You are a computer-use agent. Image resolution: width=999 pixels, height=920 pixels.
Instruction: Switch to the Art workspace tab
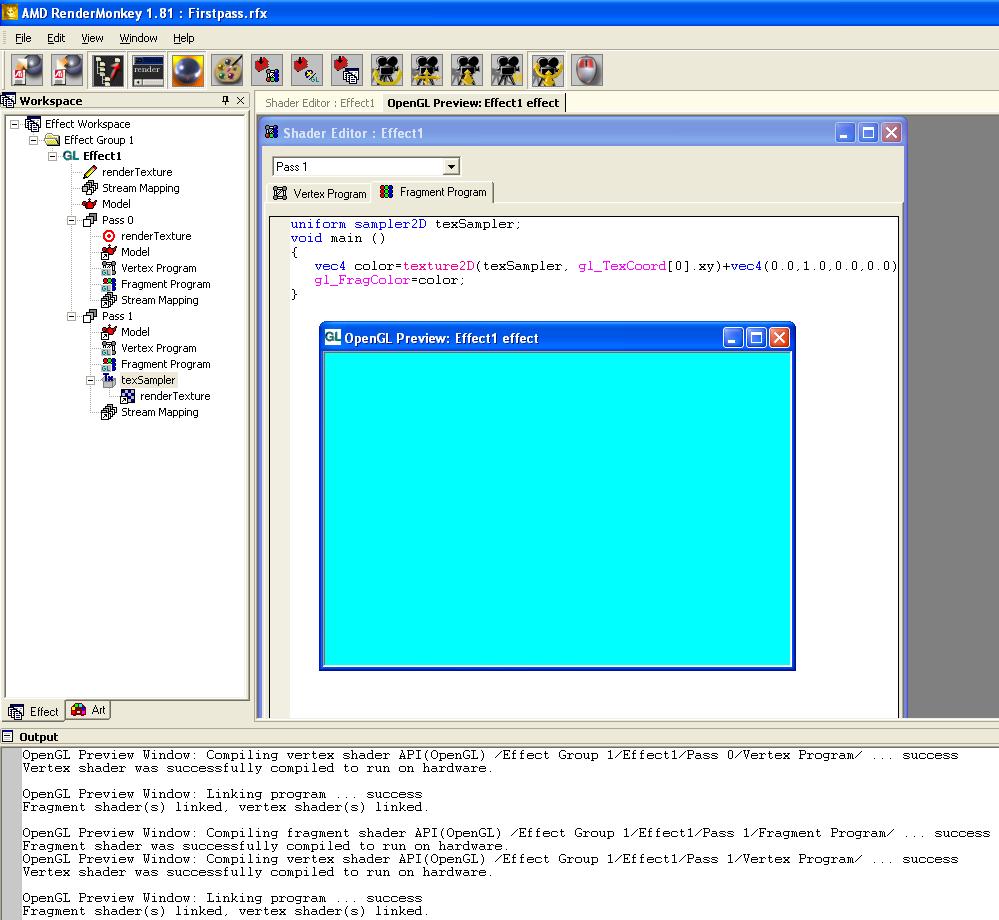(x=89, y=710)
